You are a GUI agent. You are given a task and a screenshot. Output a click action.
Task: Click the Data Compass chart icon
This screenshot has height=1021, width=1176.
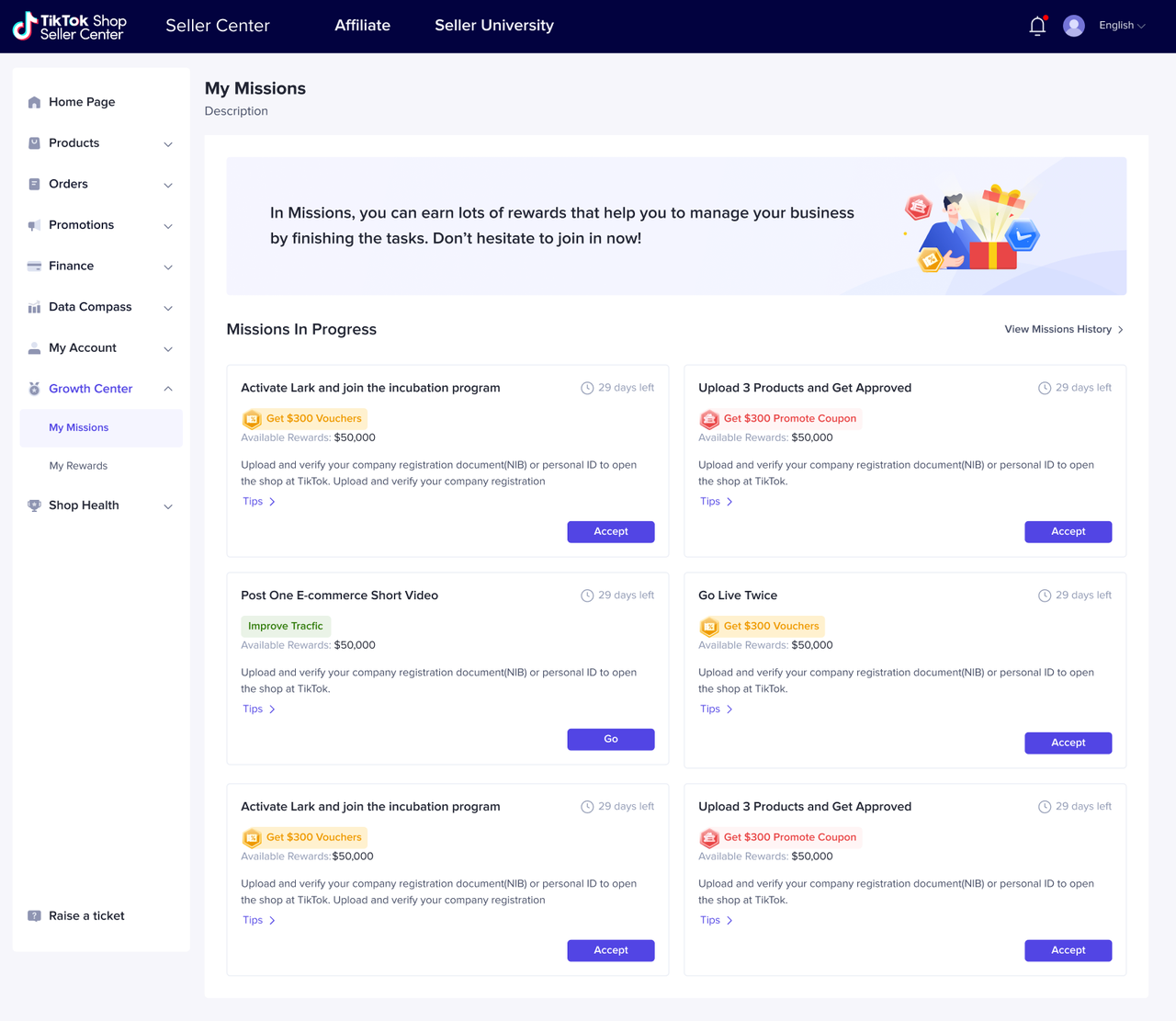pyautogui.click(x=34, y=307)
